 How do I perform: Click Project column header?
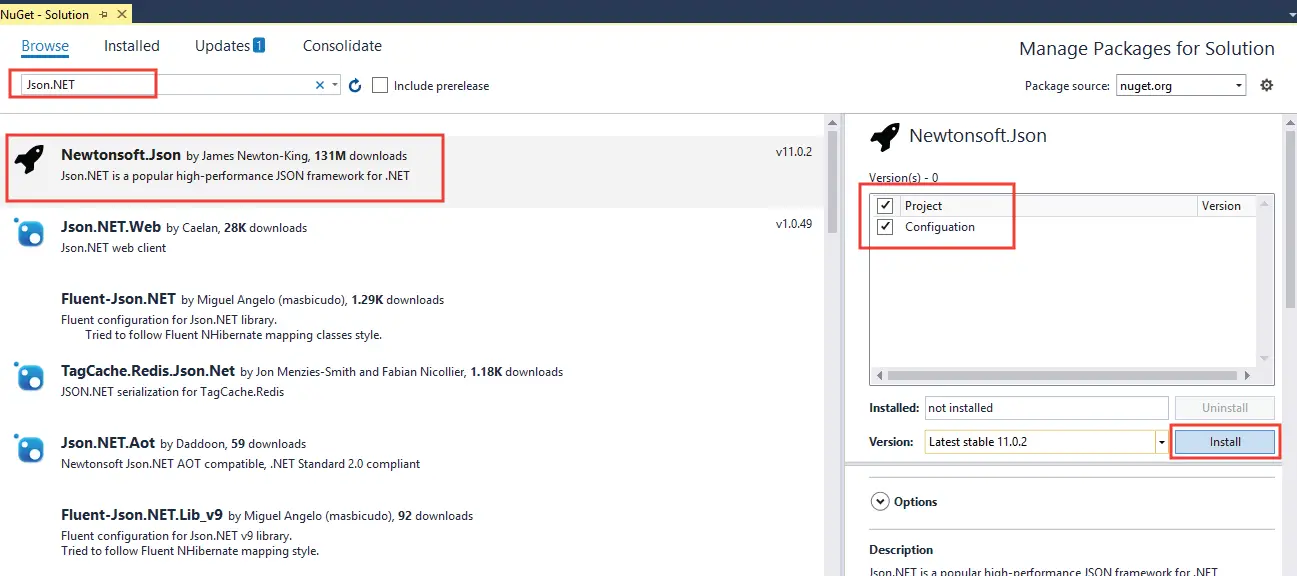pos(1047,206)
